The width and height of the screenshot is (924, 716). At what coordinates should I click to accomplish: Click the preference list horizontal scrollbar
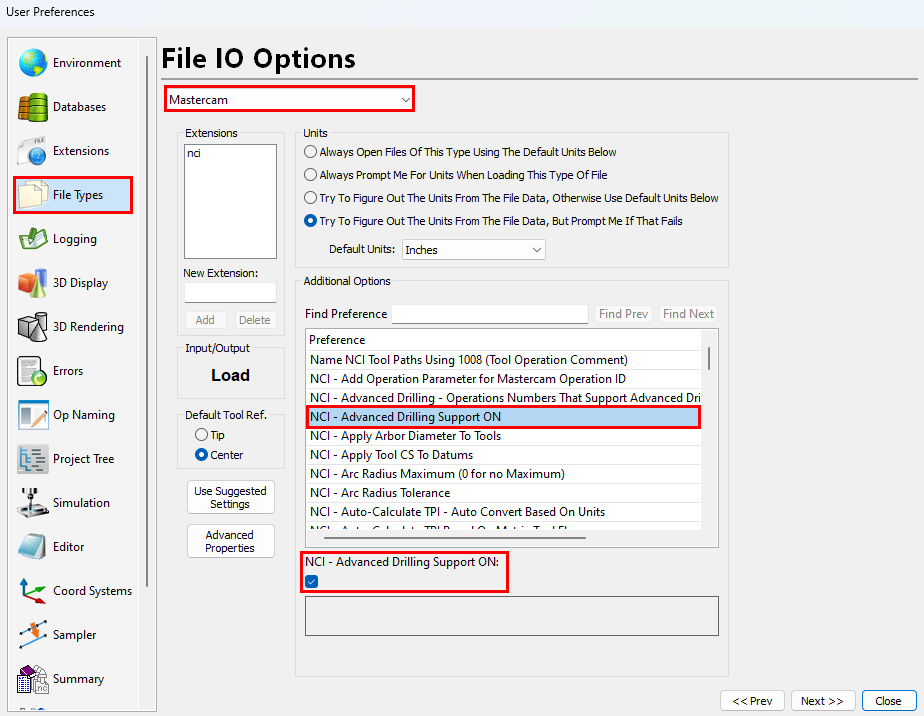tap(455, 537)
